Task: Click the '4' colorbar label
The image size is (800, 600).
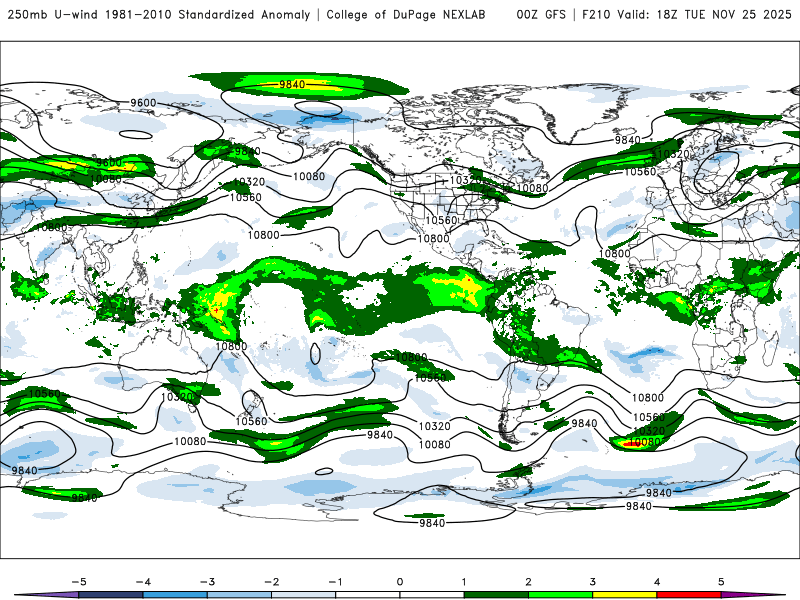Action: tap(657, 582)
